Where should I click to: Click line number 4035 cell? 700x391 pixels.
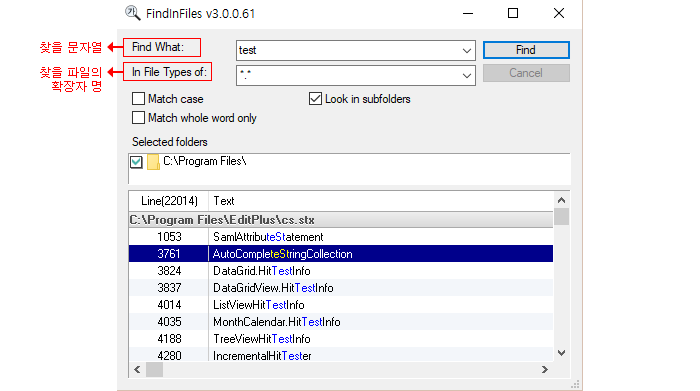tap(169, 321)
